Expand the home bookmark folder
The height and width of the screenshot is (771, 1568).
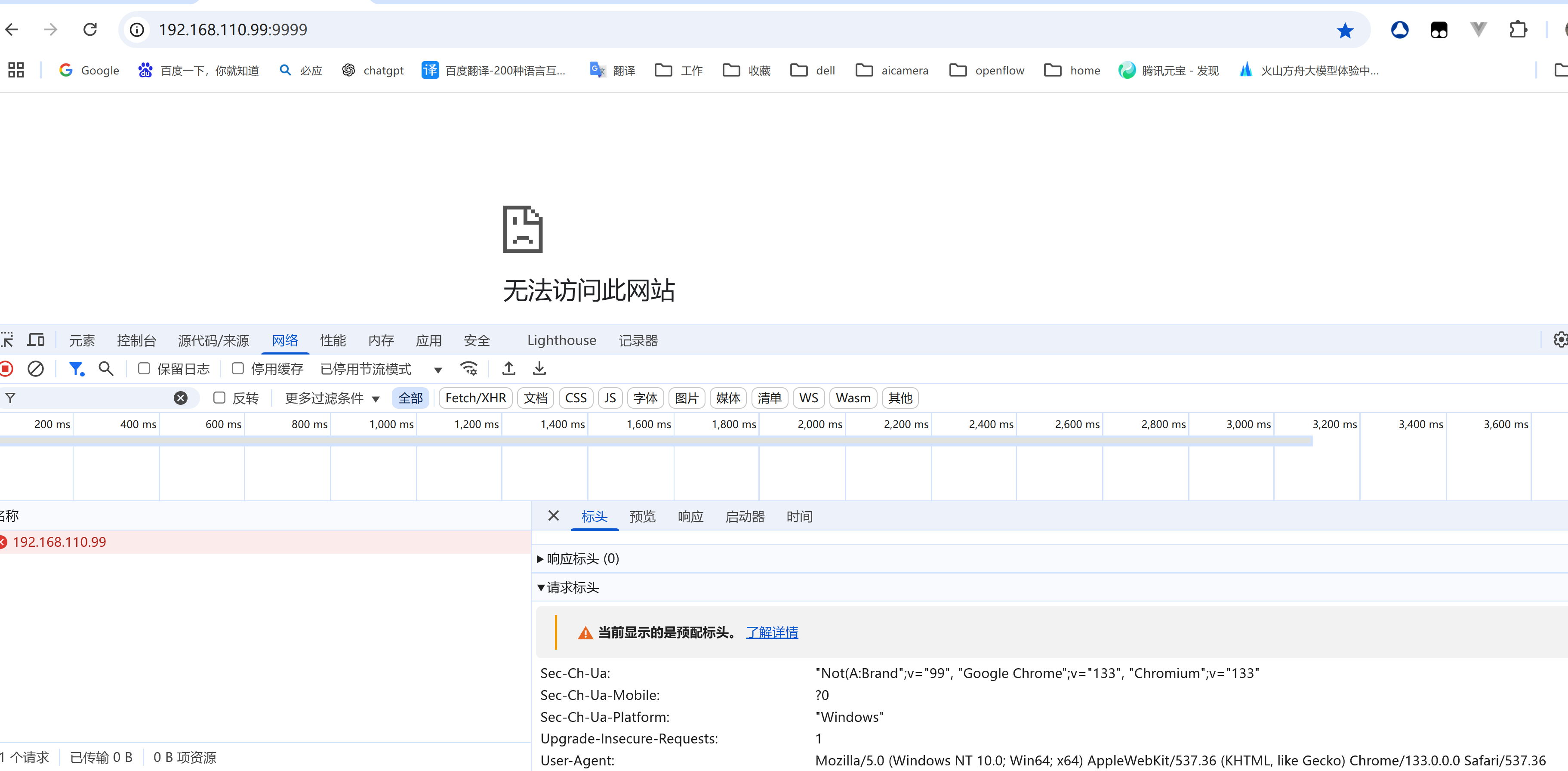tap(1072, 70)
